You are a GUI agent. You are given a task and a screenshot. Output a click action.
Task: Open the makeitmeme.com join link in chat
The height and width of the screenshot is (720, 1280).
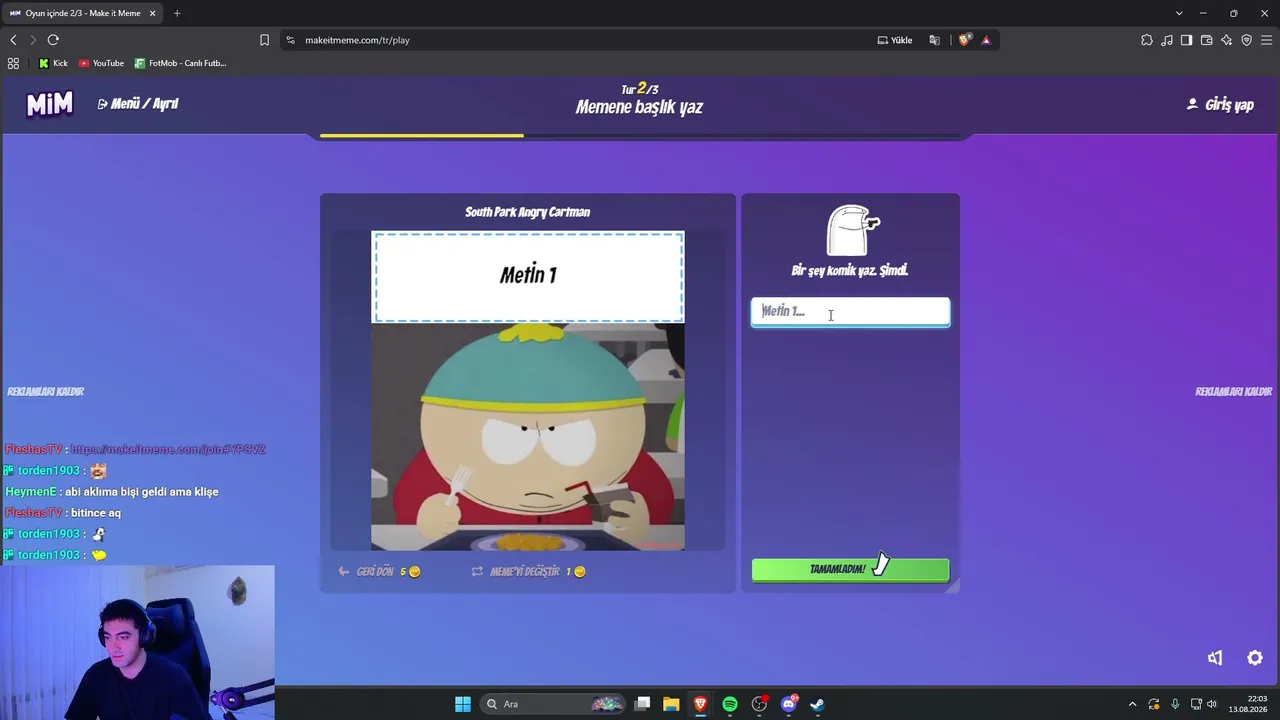tap(168, 450)
